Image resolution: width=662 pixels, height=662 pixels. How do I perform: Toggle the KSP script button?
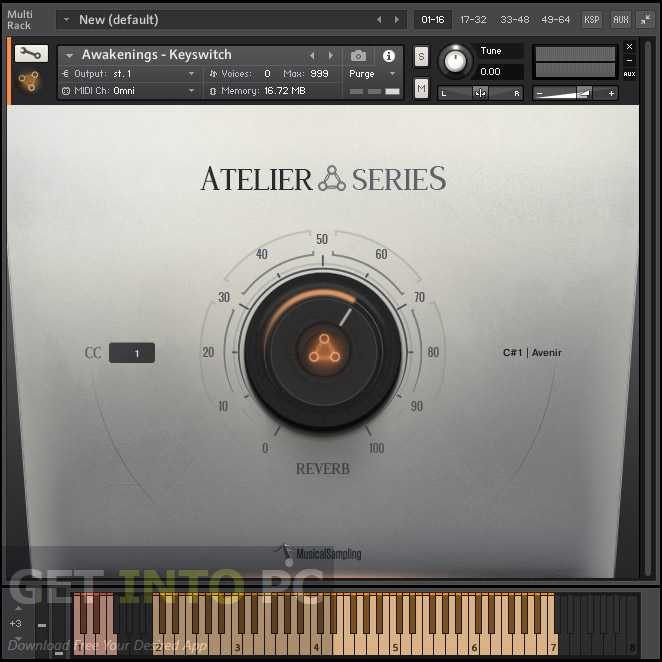pyautogui.click(x=591, y=19)
